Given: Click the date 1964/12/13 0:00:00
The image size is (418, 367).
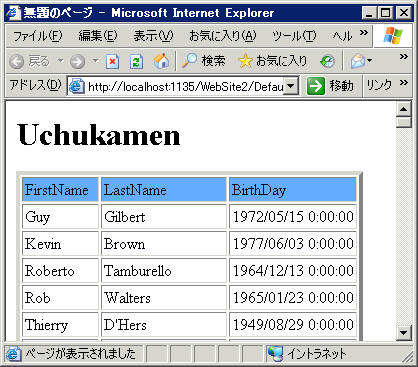Looking at the screenshot, I should tap(293, 271).
